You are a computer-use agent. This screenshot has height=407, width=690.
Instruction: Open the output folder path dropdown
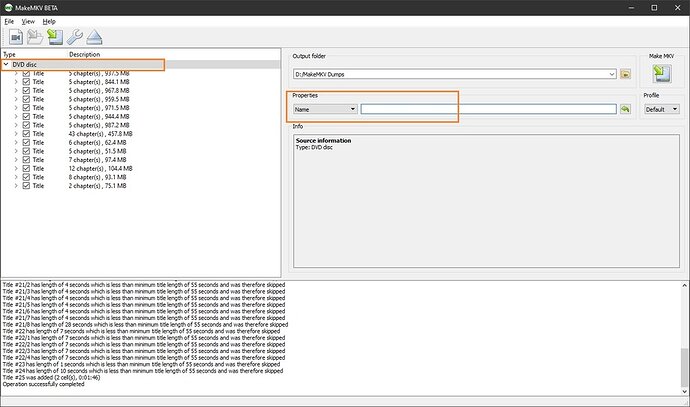coord(612,74)
